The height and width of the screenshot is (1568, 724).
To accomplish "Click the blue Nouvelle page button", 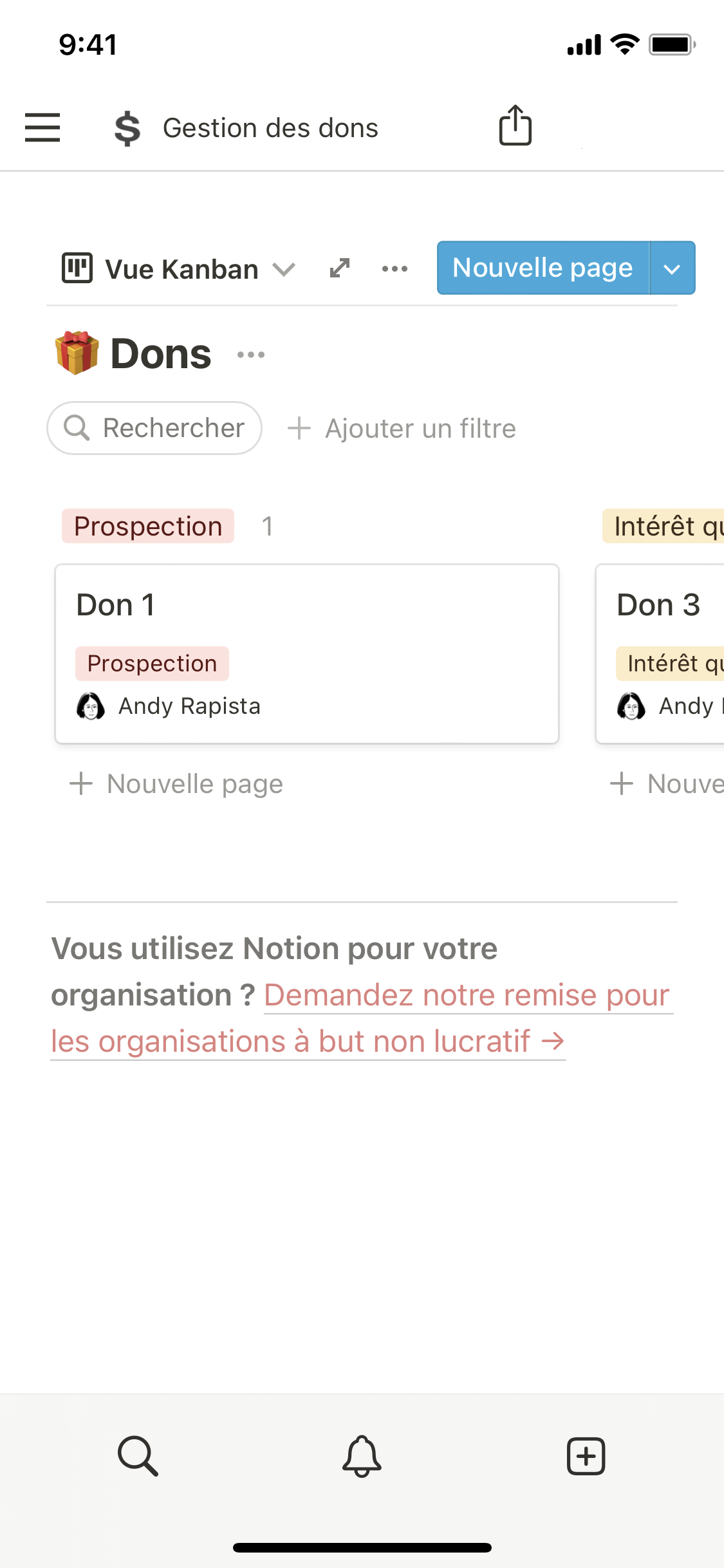I will click(x=543, y=268).
